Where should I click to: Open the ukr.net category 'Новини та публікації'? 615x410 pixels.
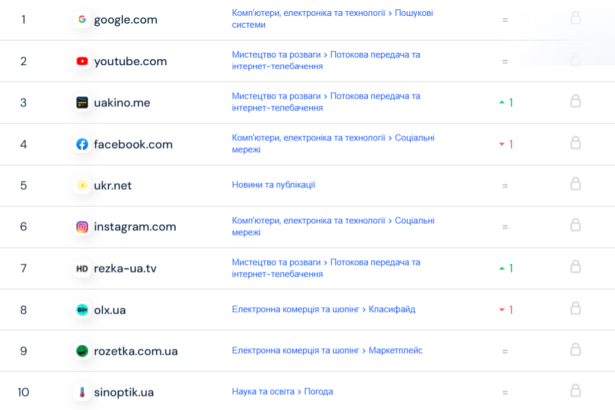(273, 185)
